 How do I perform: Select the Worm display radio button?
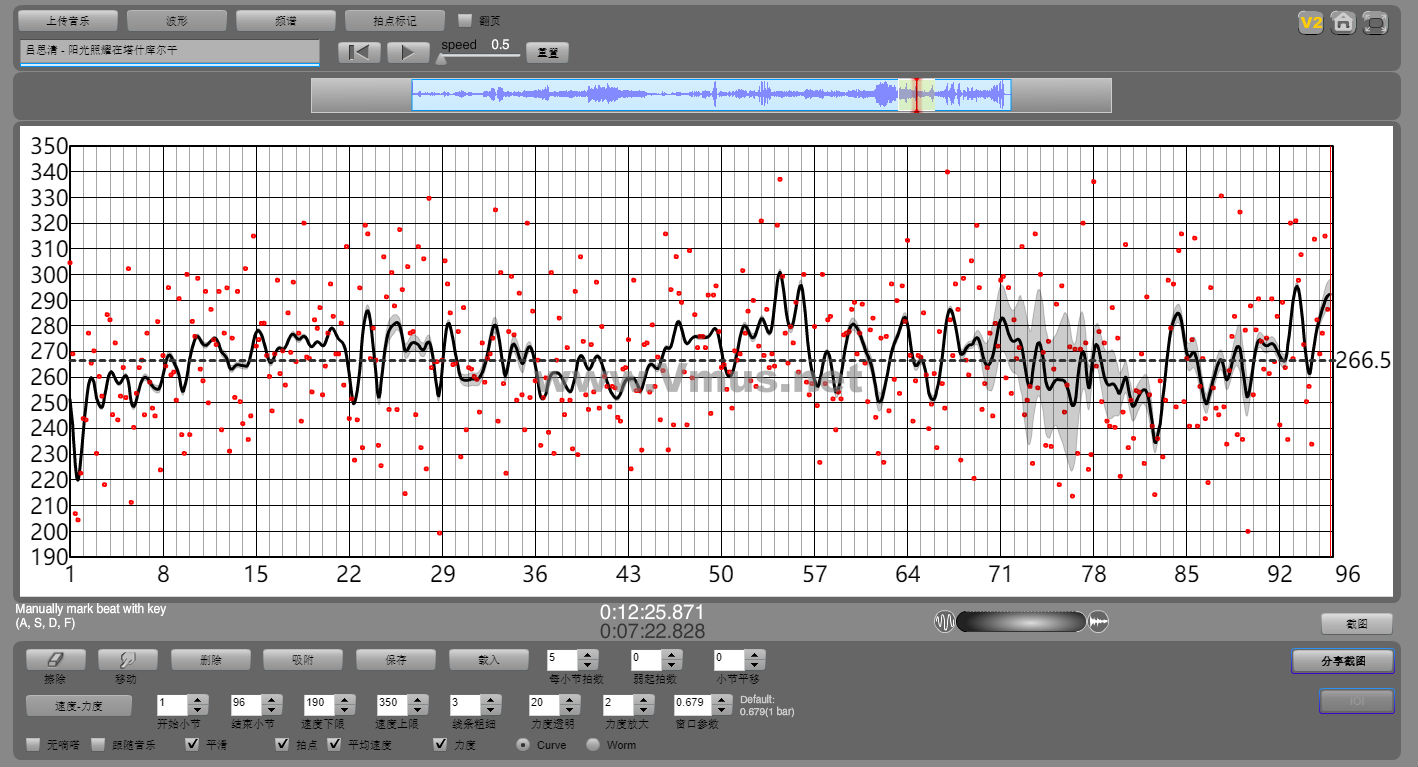[593, 745]
